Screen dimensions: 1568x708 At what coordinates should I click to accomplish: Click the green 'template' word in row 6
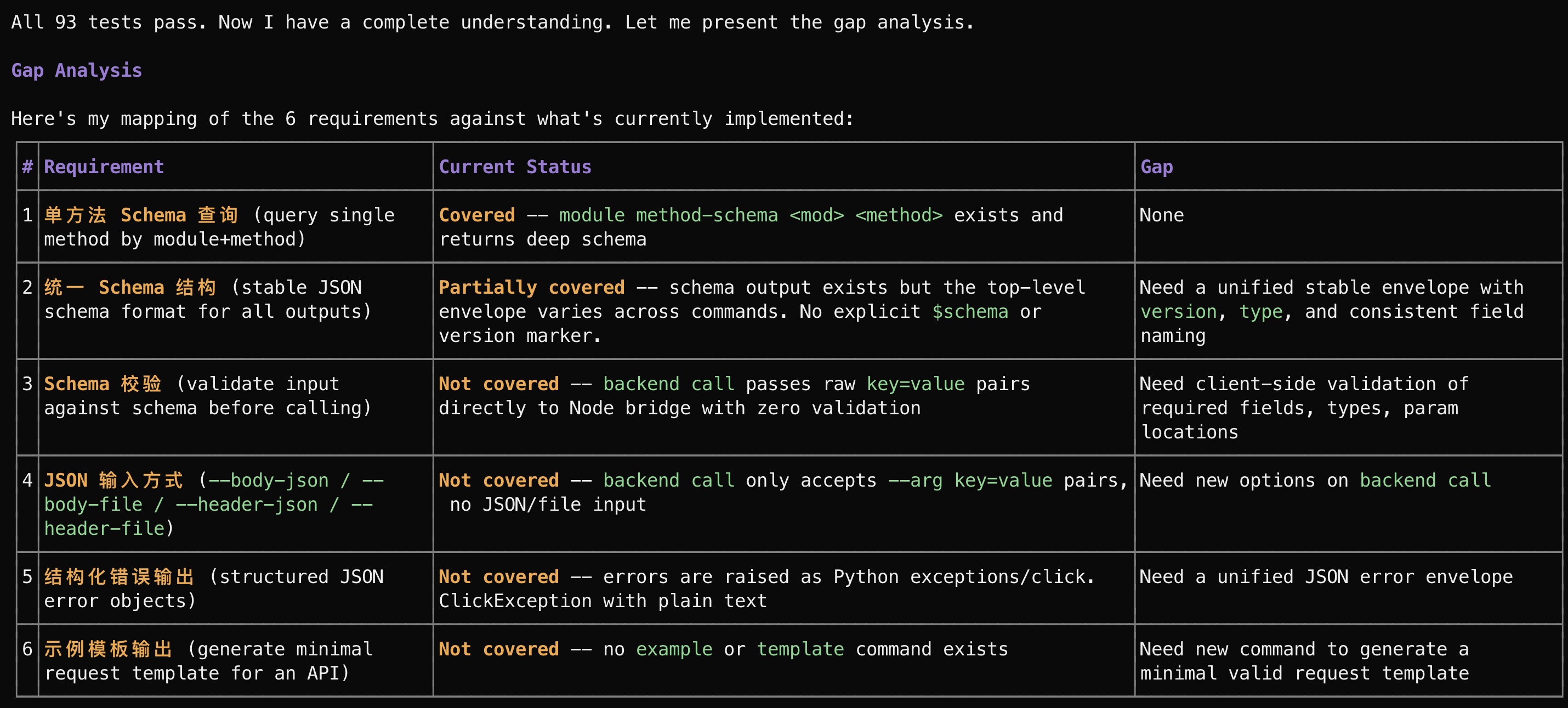(x=800, y=649)
